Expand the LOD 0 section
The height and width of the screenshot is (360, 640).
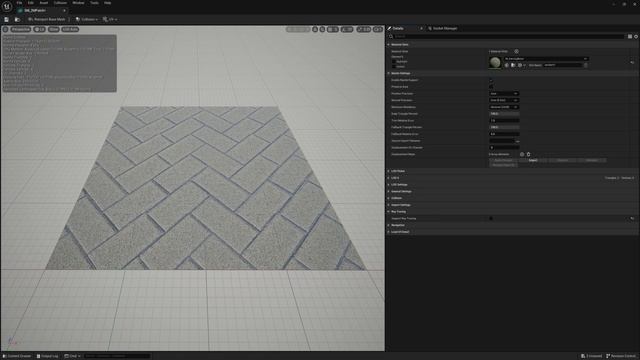[389, 178]
